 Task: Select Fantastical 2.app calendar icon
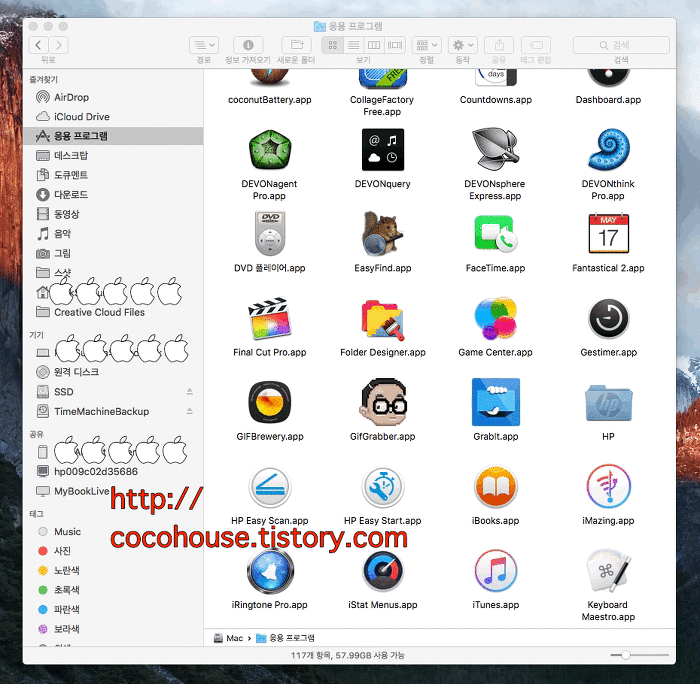[608, 234]
